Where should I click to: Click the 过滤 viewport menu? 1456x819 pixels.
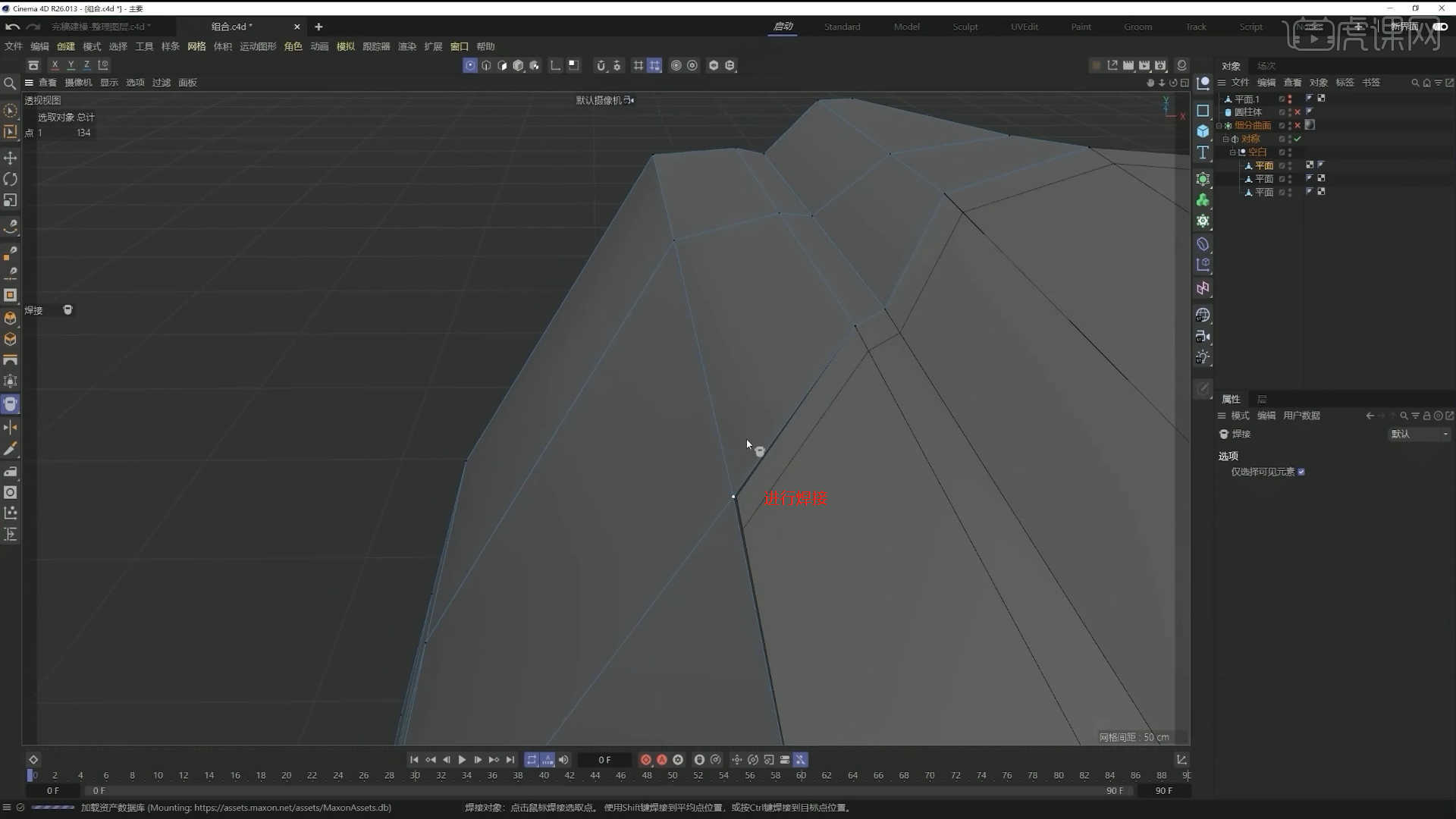(x=162, y=83)
